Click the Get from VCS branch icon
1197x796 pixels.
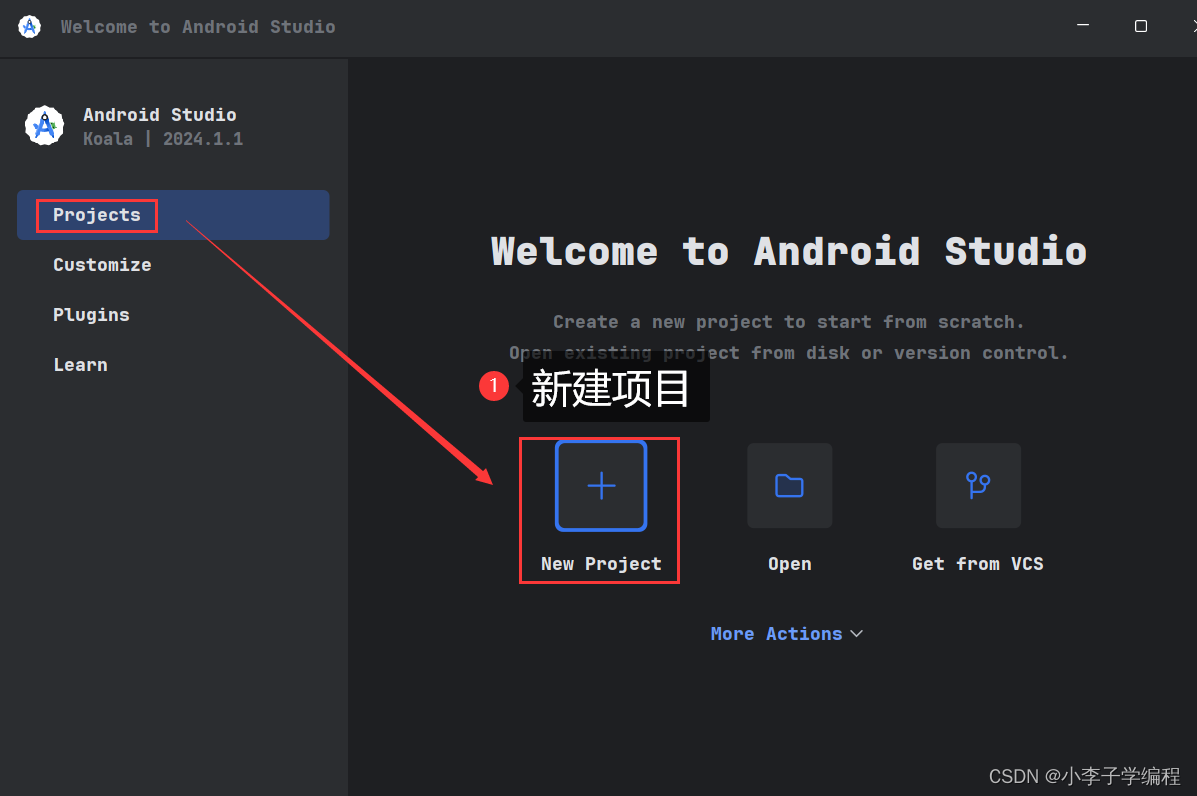click(x=978, y=485)
